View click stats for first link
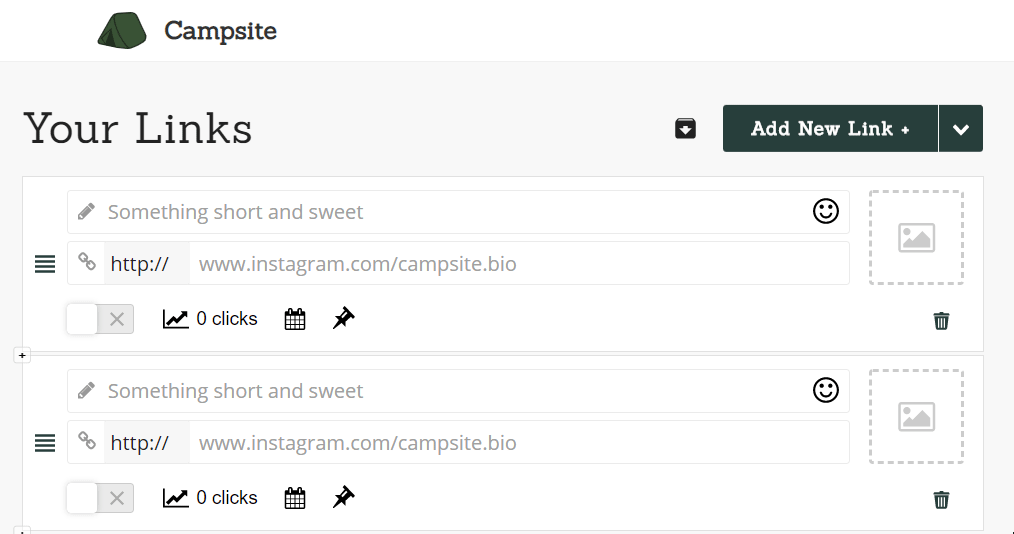 tap(210, 319)
